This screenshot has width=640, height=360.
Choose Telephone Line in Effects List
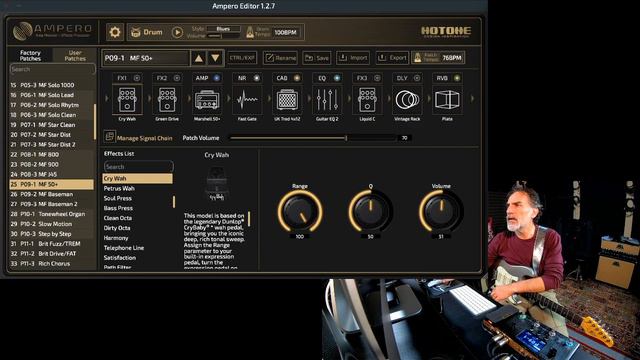[x=137, y=248]
